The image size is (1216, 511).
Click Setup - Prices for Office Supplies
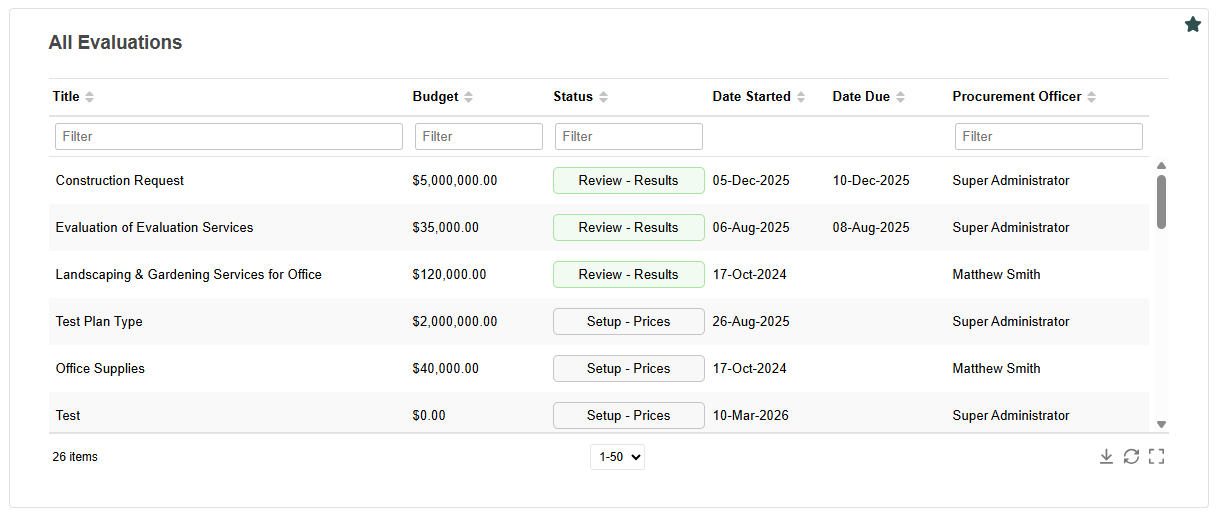[x=629, y=369]
